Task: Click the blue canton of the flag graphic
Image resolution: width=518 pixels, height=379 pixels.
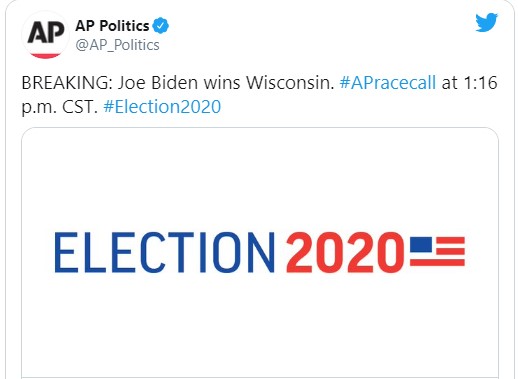Action: click(x=421, y=244)
